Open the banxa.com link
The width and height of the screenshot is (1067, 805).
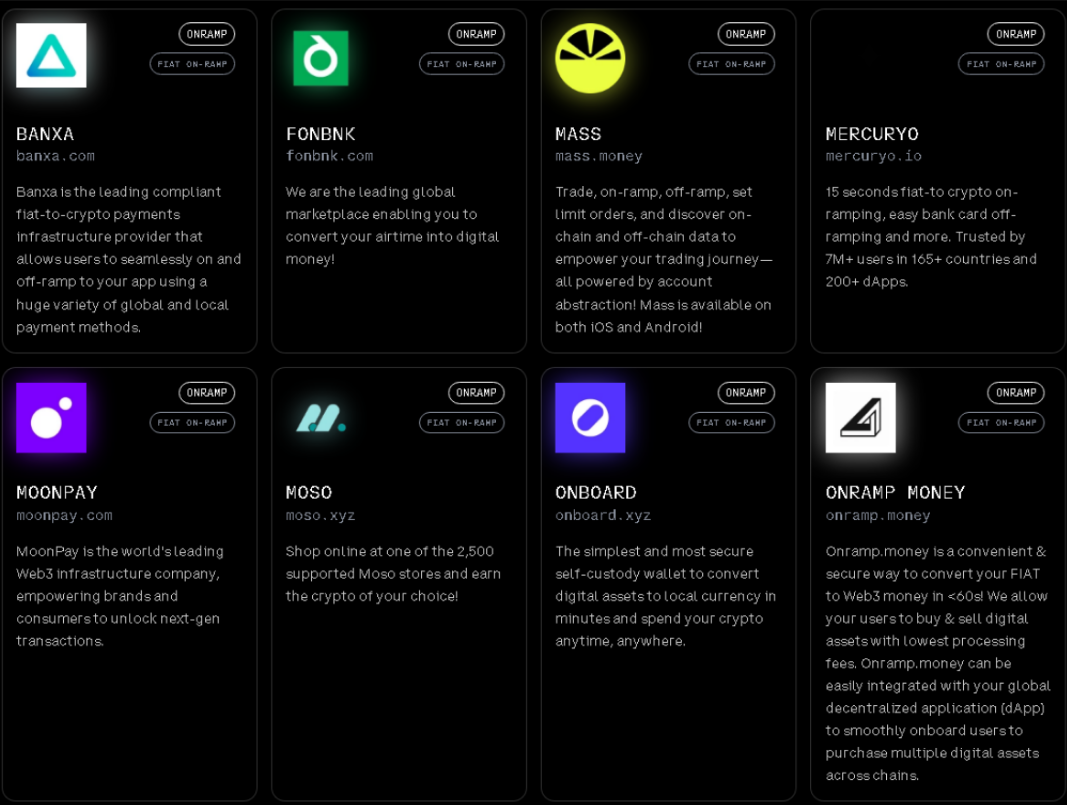pyautogui.click(x=55, y=156)
